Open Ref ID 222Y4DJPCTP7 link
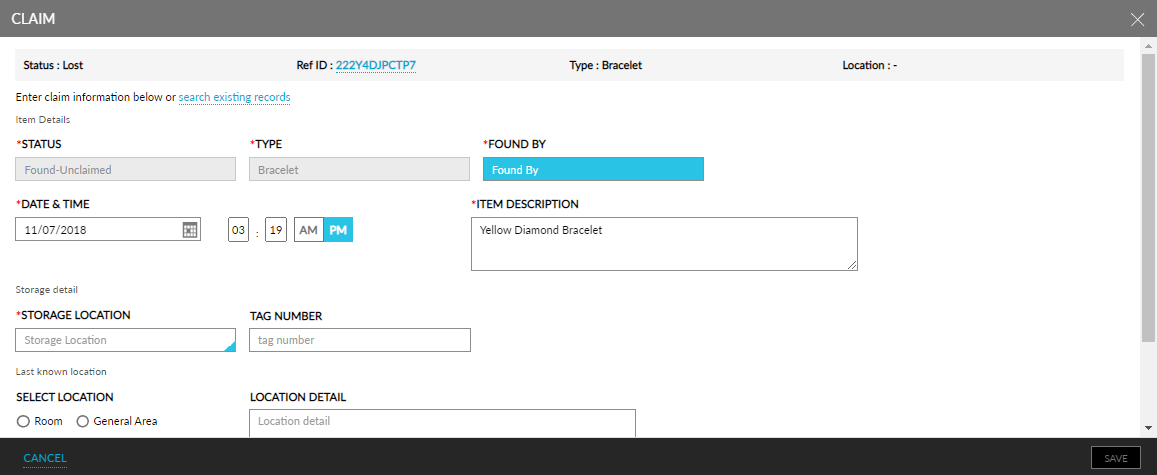Image resolution: width=1157 pixels, height=475 pixels. [376, 65]
